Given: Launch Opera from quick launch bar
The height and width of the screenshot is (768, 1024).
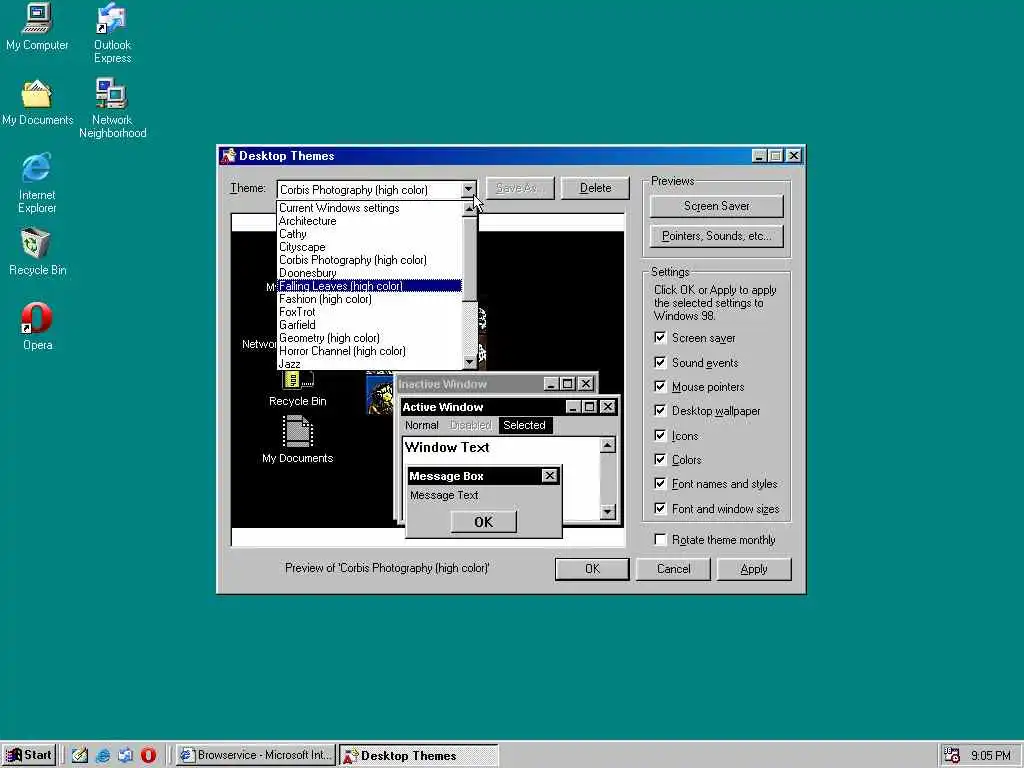Looking at the screenshot, I should pos(148,756).
